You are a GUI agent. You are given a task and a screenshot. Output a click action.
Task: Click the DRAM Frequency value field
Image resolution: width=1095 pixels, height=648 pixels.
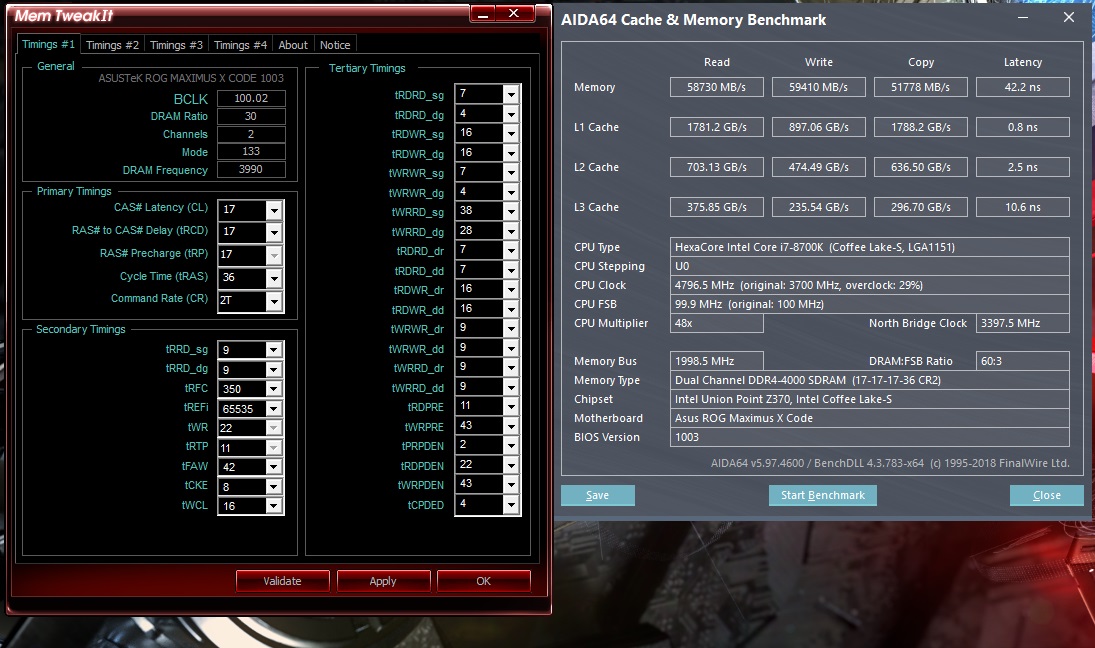(251, 170)
